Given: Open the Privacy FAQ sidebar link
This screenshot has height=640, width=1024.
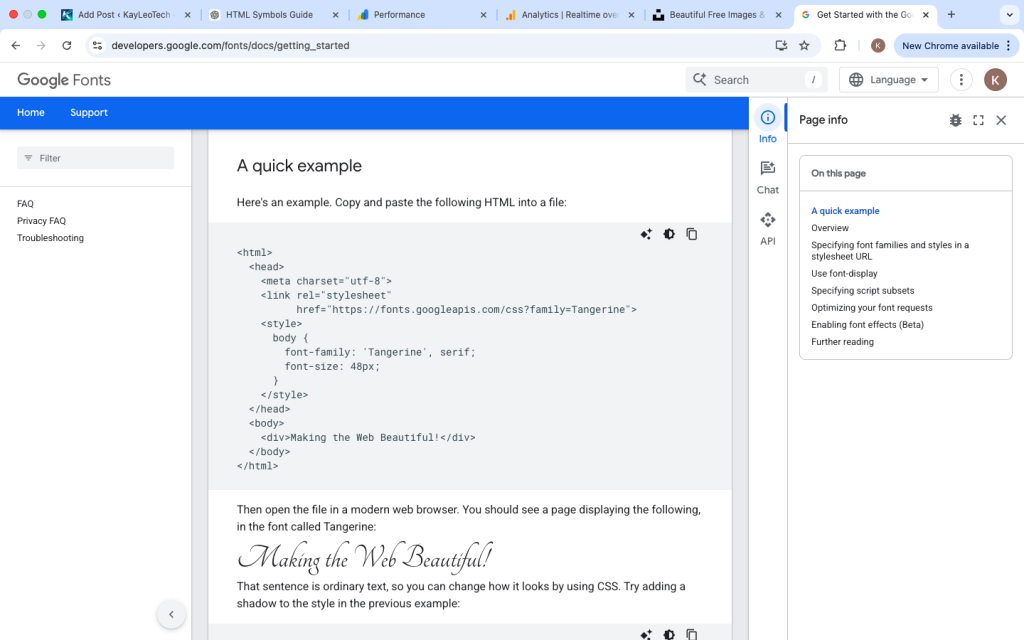Looking at the screenshot, I should tap(41, 221).
